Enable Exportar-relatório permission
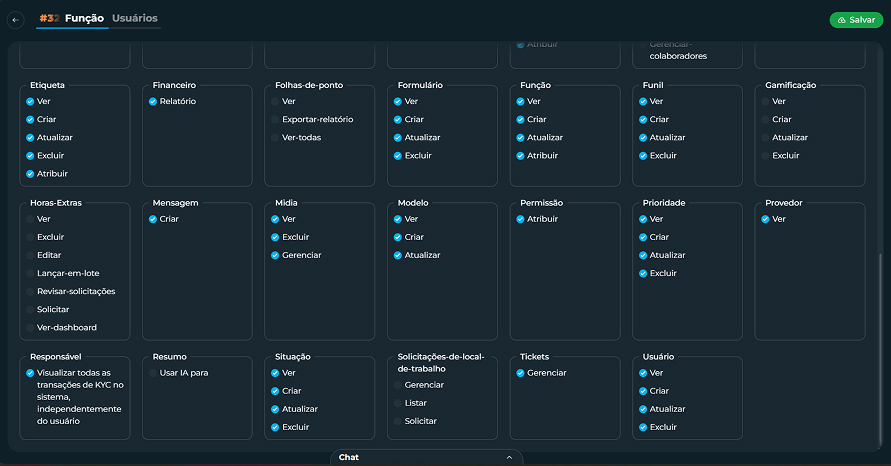The image size is (891, 466). (x=275, y=120)
